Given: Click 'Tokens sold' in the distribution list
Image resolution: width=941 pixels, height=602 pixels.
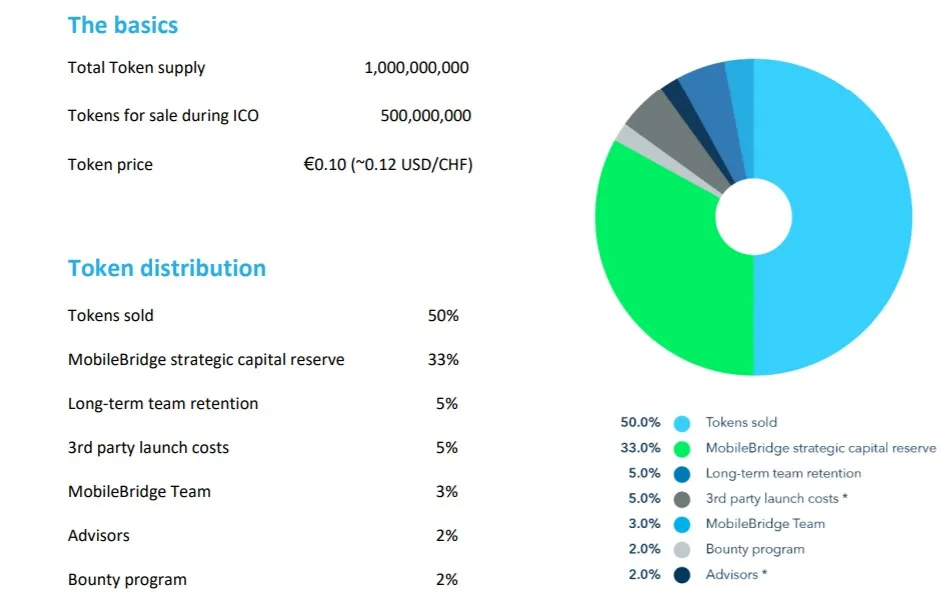Looking at the screenshot, I should tap(110, 316).
